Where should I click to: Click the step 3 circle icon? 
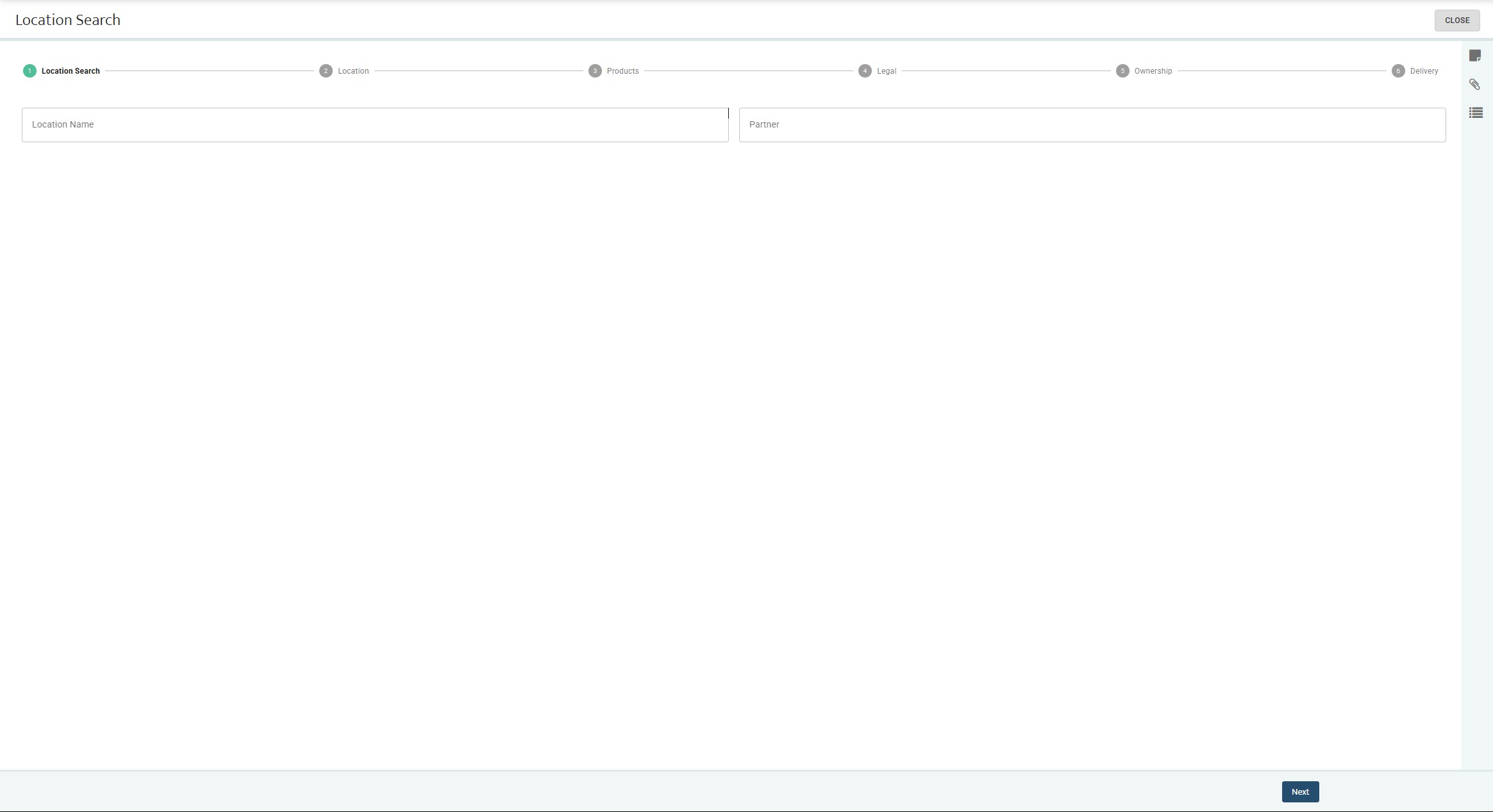coord(595,71)
